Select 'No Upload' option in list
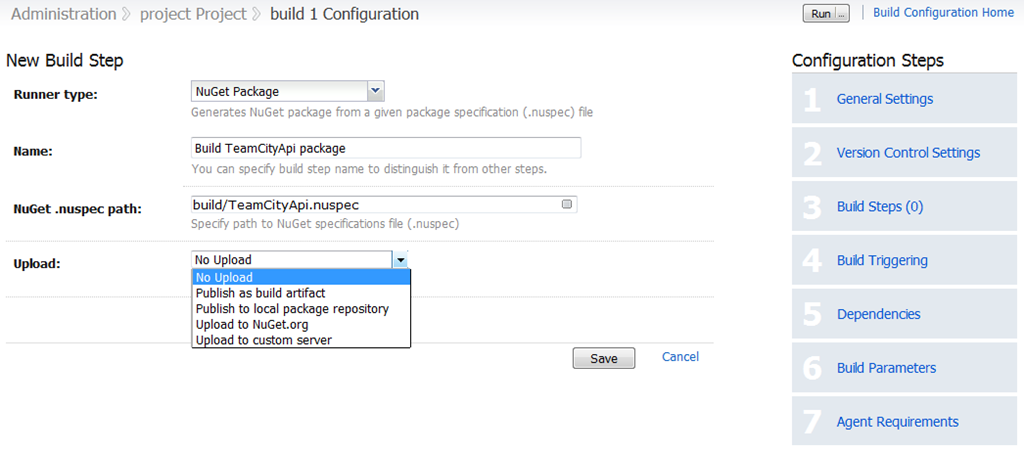1024x453 pixels. [x=301, y=277]
